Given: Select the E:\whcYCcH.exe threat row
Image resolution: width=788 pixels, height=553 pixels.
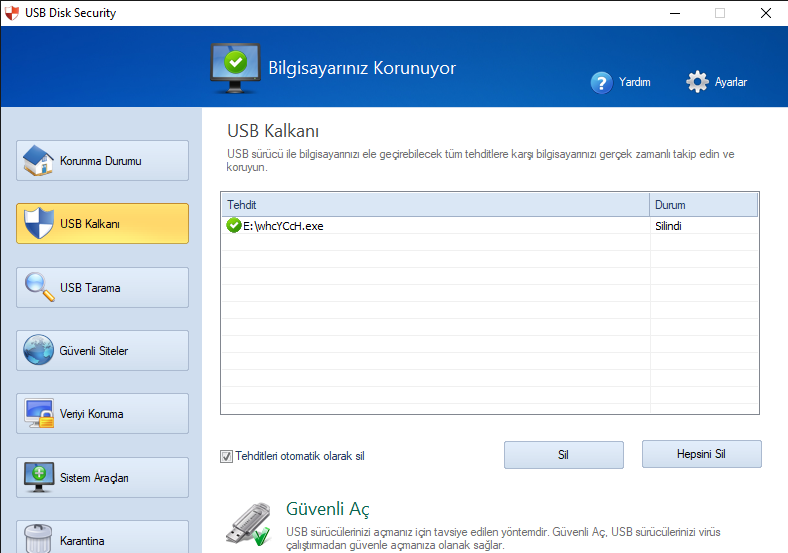Looking at the screenshot, I should (x=490, y=226).
